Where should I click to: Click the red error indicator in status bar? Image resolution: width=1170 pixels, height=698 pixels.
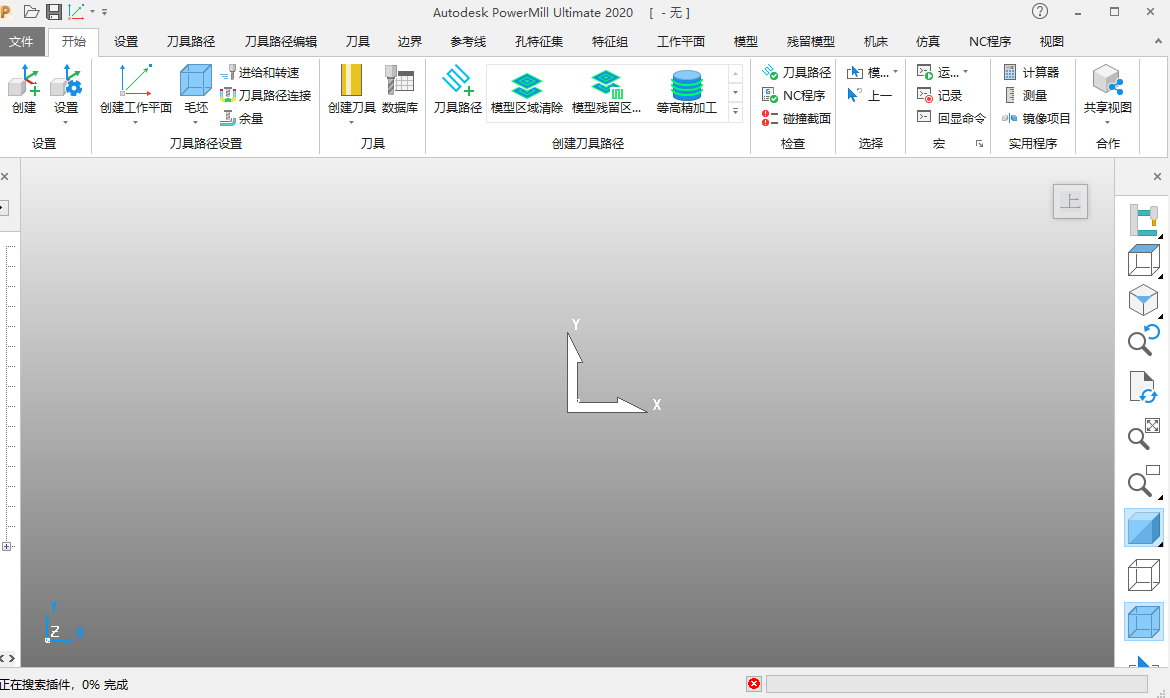point(753,684)
